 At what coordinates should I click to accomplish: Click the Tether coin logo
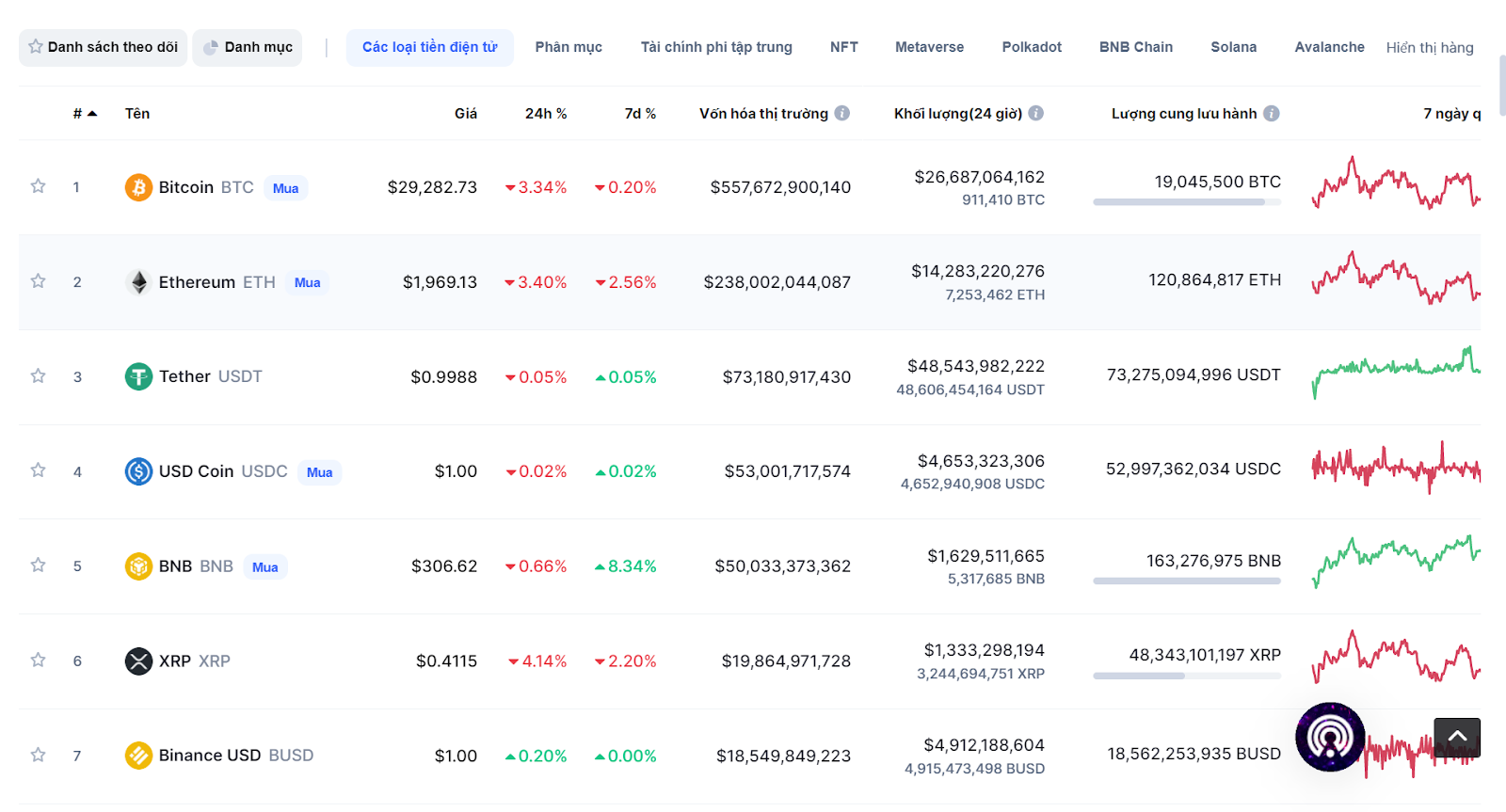138,376
